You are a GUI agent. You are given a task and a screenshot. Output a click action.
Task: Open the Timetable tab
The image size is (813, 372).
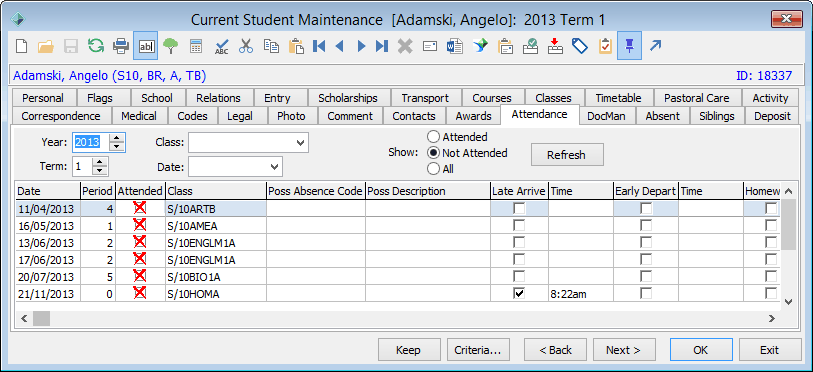tap(618, 98)
